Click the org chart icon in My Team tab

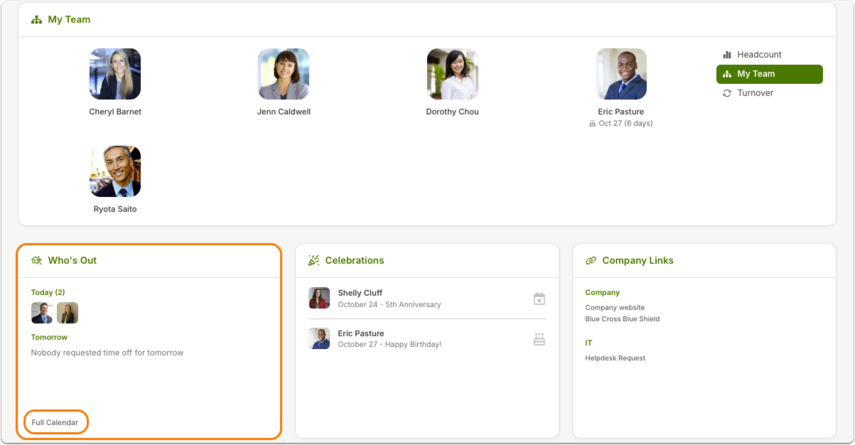point(727,74)
